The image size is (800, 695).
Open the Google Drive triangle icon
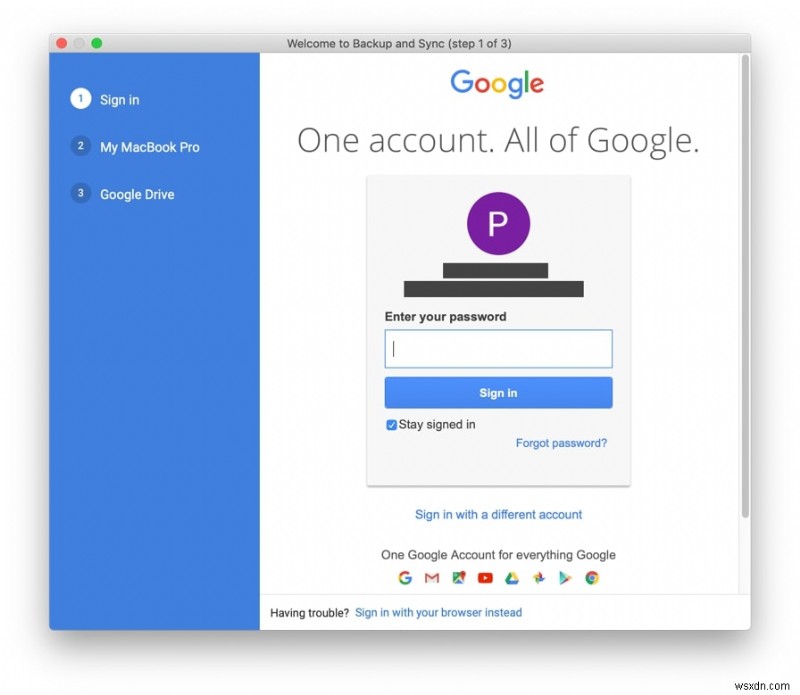[511, 578]
